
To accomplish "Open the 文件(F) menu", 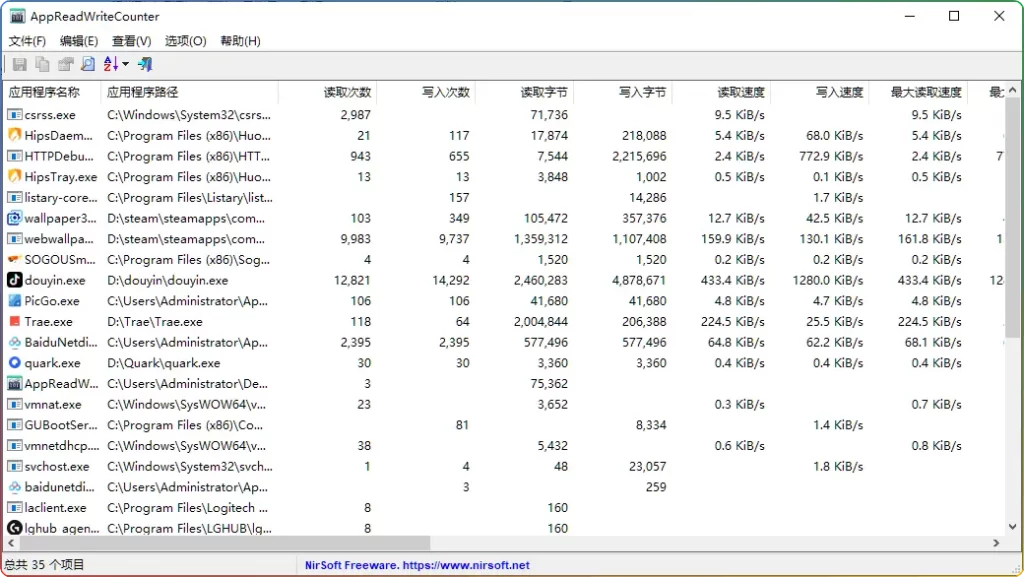I will [27, 41].
